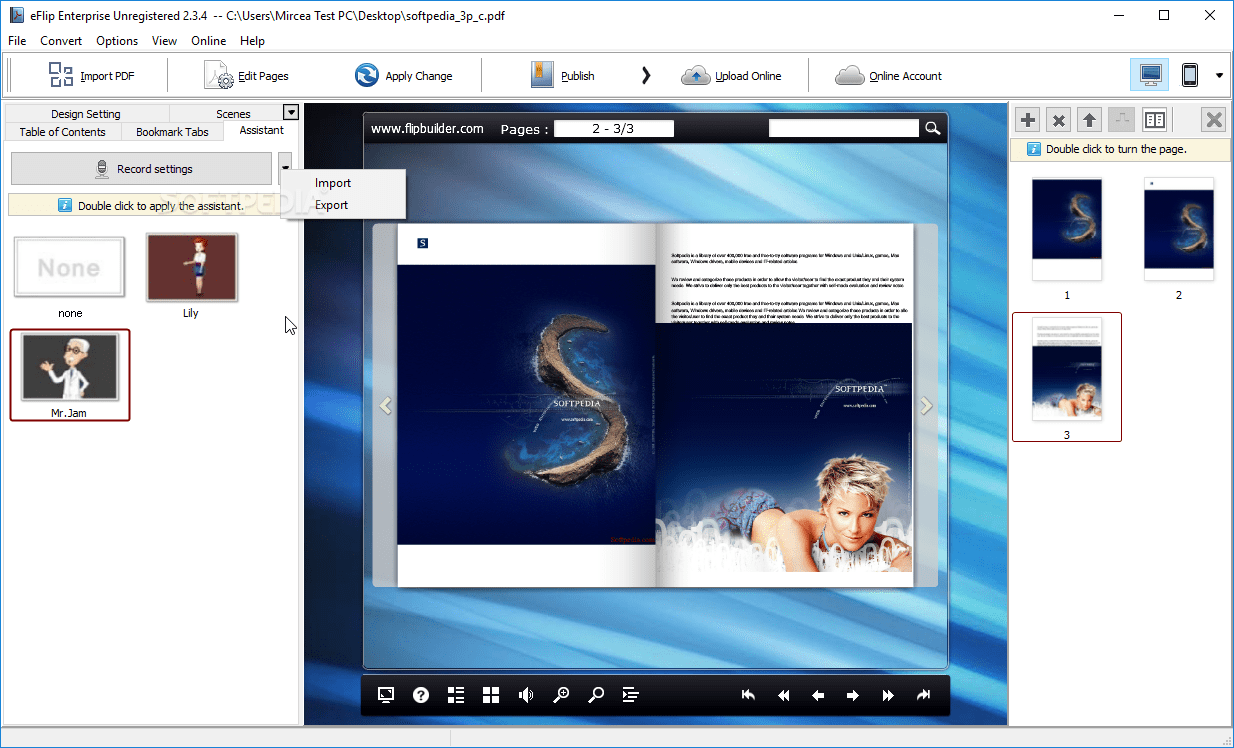This screenshot has height=748, width=1234.
Task: Click the arrow between Publish and Upload Online
Action: coord(646,76)
